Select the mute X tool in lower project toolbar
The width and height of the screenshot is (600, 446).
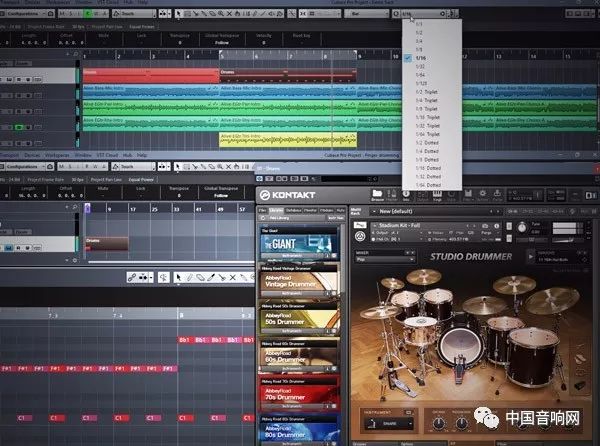point(228,167)
